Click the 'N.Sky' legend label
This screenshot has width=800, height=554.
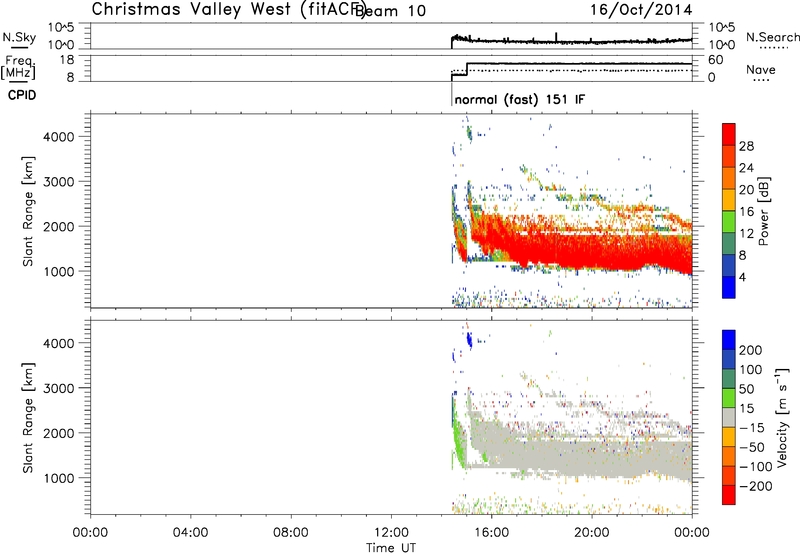coord(19,38)
